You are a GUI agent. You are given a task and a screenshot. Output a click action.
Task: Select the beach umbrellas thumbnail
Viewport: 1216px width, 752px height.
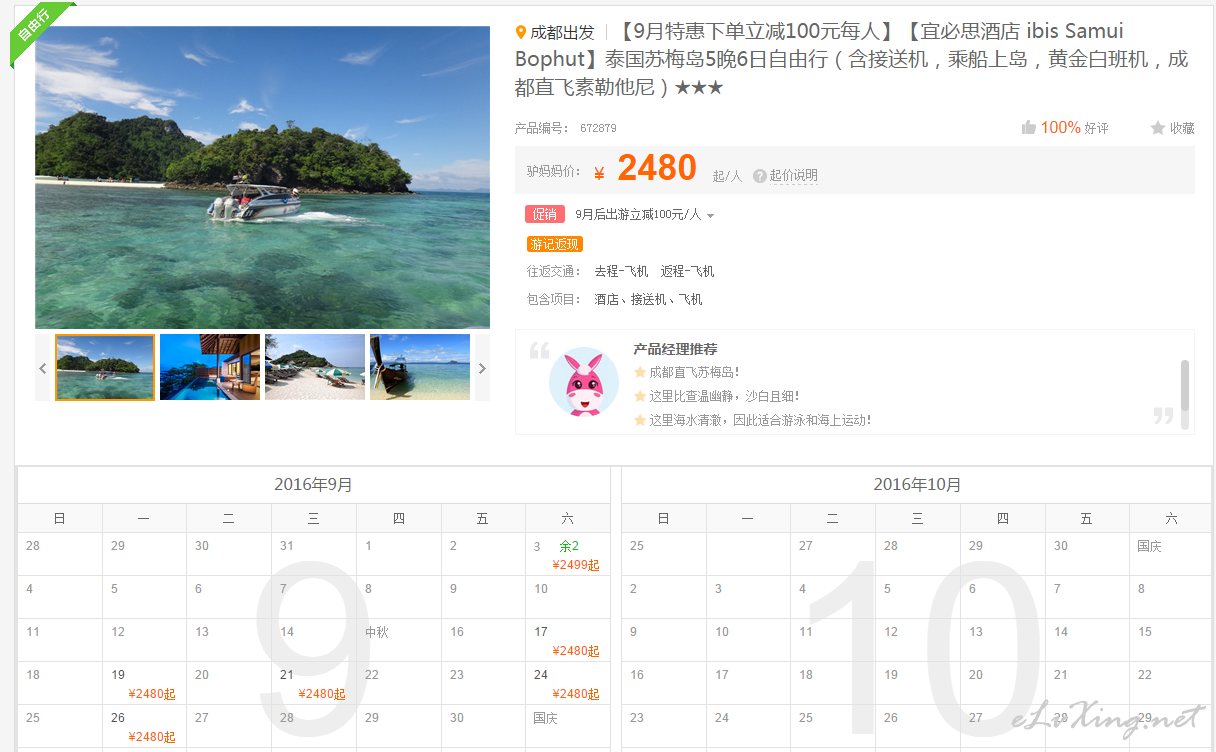point(315,367)
